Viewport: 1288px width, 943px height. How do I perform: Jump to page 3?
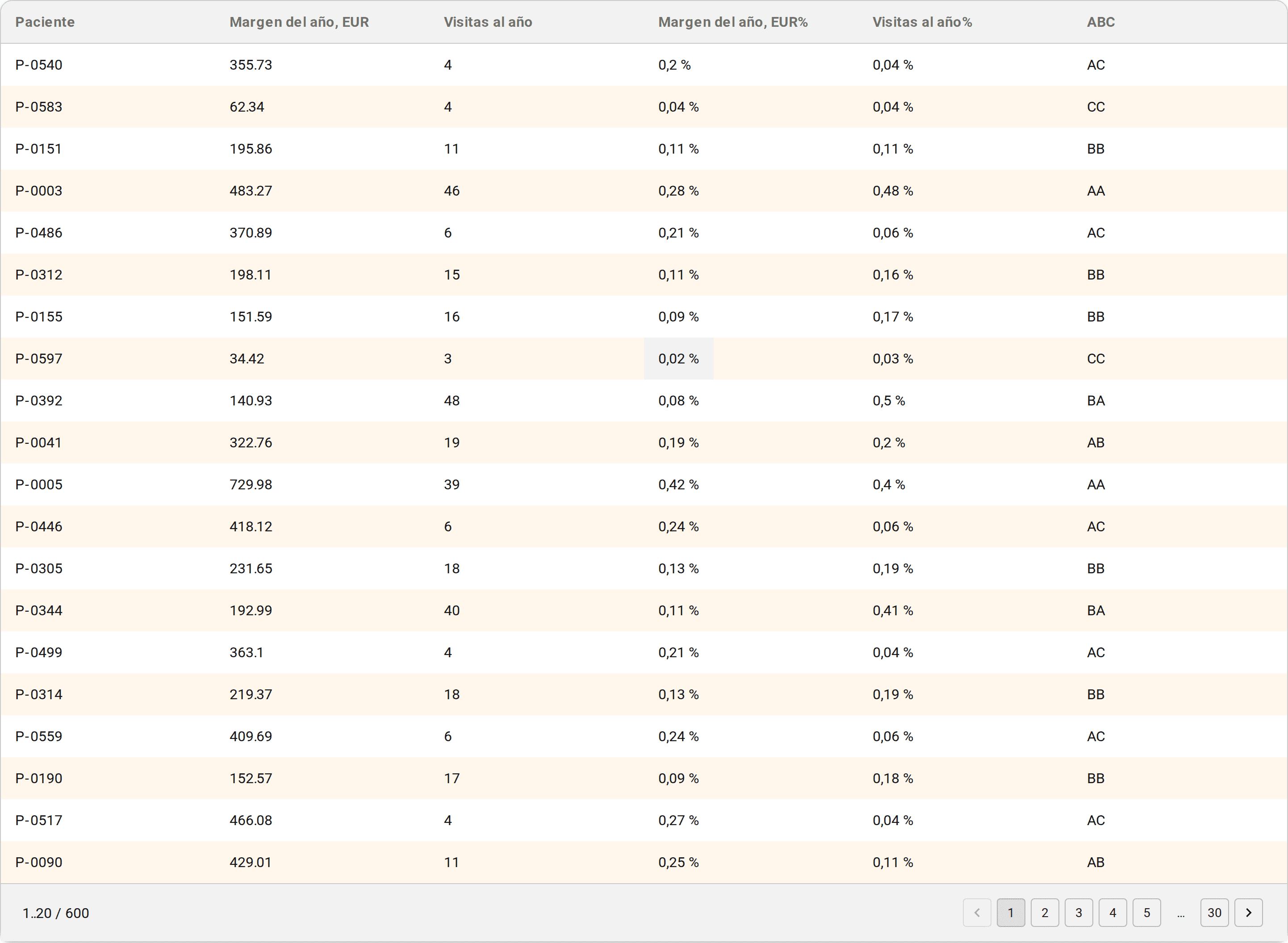point(1079,913)
